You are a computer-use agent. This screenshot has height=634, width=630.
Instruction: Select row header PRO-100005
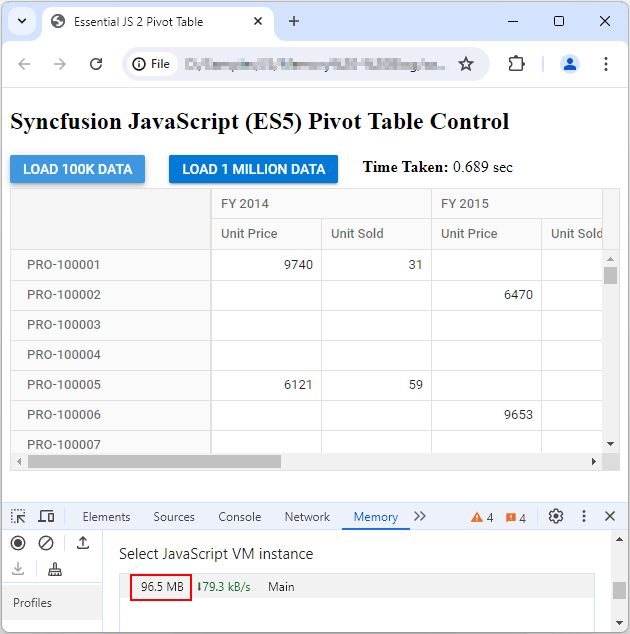coord(110,385)
